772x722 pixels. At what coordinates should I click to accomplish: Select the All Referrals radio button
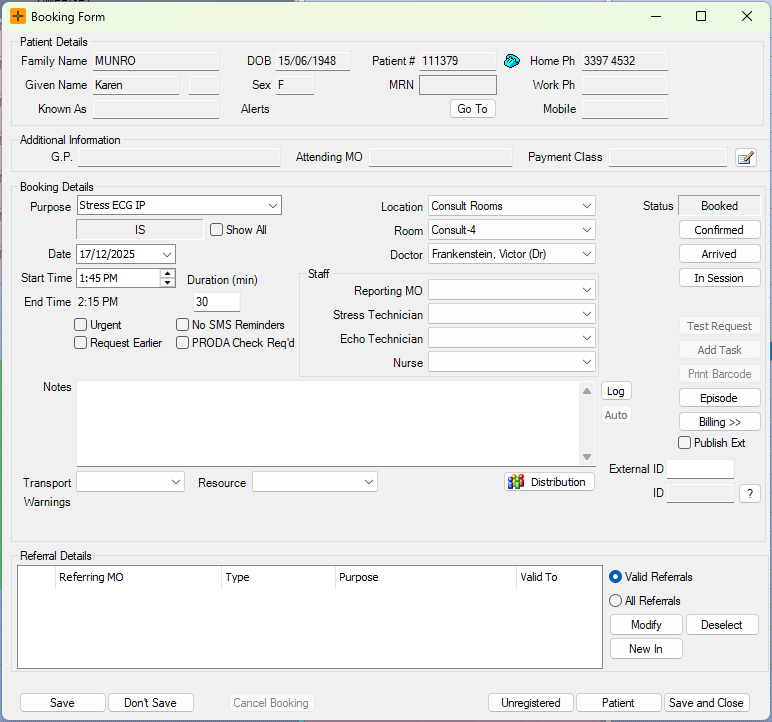point(616,601)
